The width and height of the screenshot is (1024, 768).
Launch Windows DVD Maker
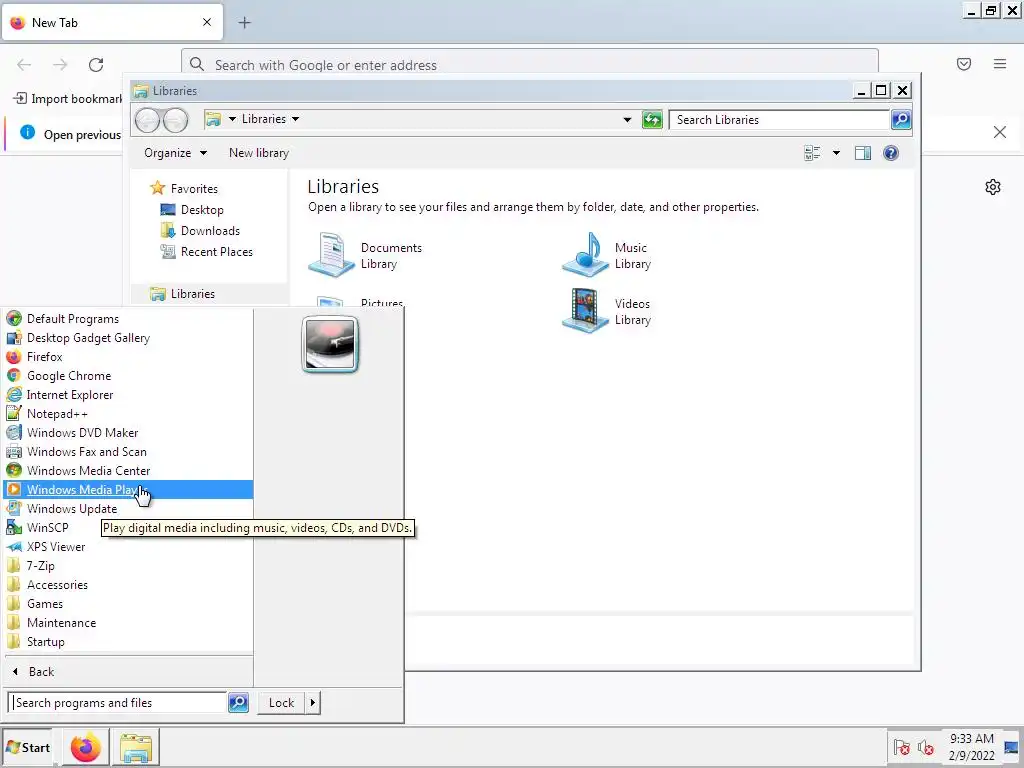pos(128,432)
